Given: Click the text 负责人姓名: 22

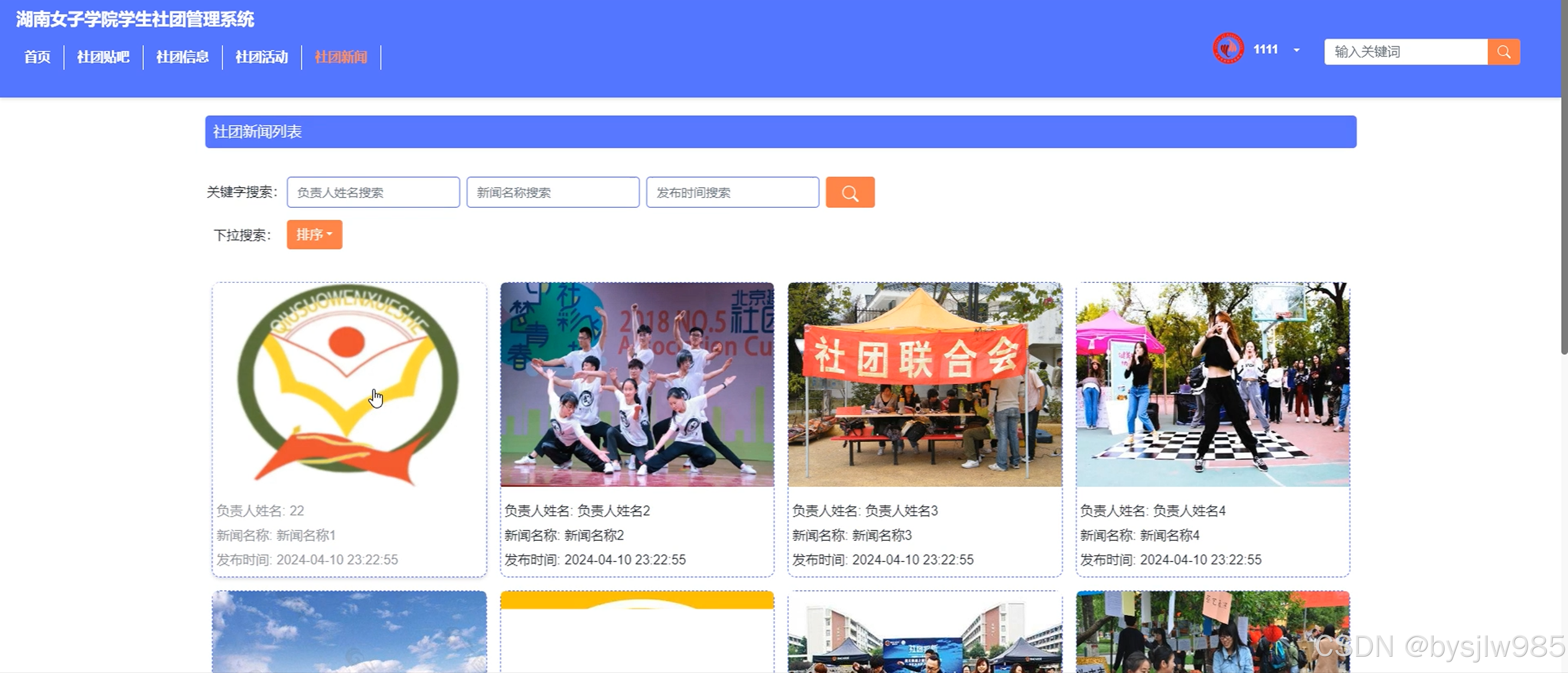Looking at the screenshot, I should 260,510.
